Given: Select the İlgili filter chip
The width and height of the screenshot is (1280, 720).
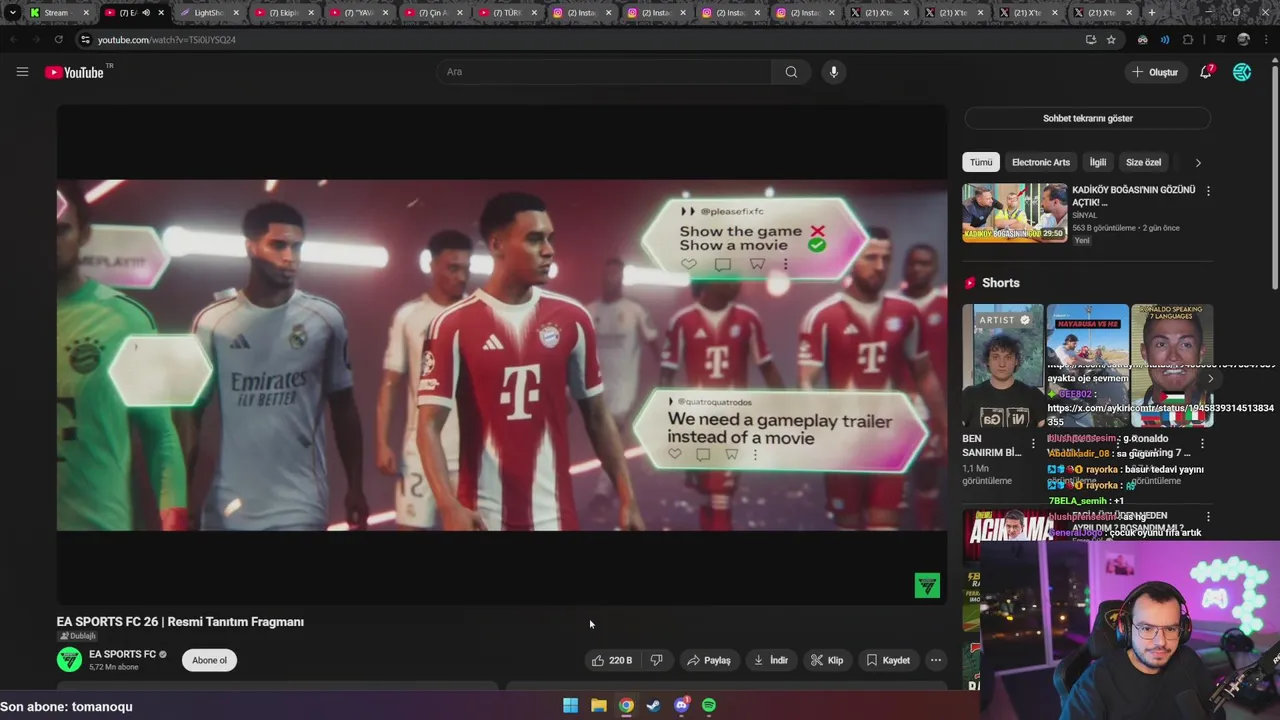Looking at the screenshot, I should [1098, 162].
